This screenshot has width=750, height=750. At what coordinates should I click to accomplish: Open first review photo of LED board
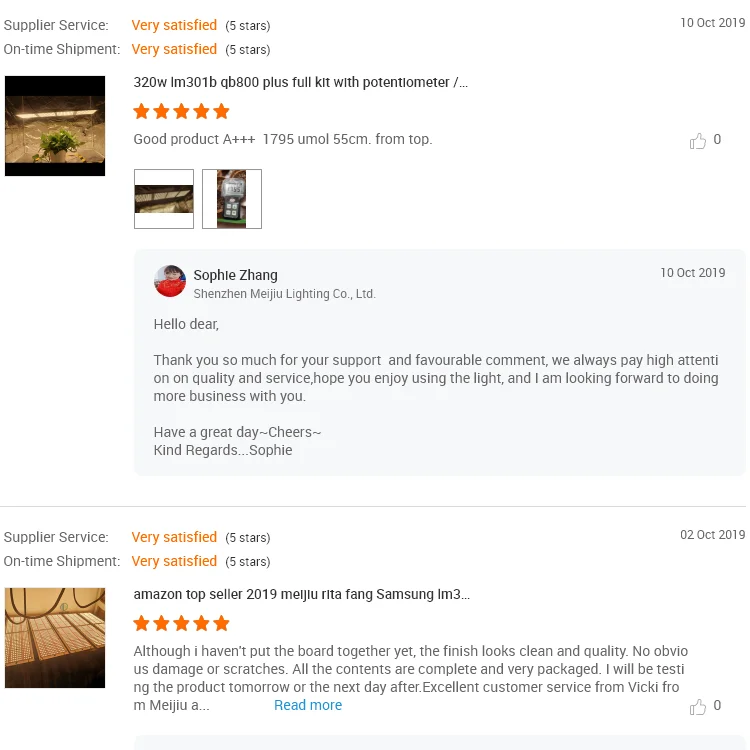coord(164,199)
